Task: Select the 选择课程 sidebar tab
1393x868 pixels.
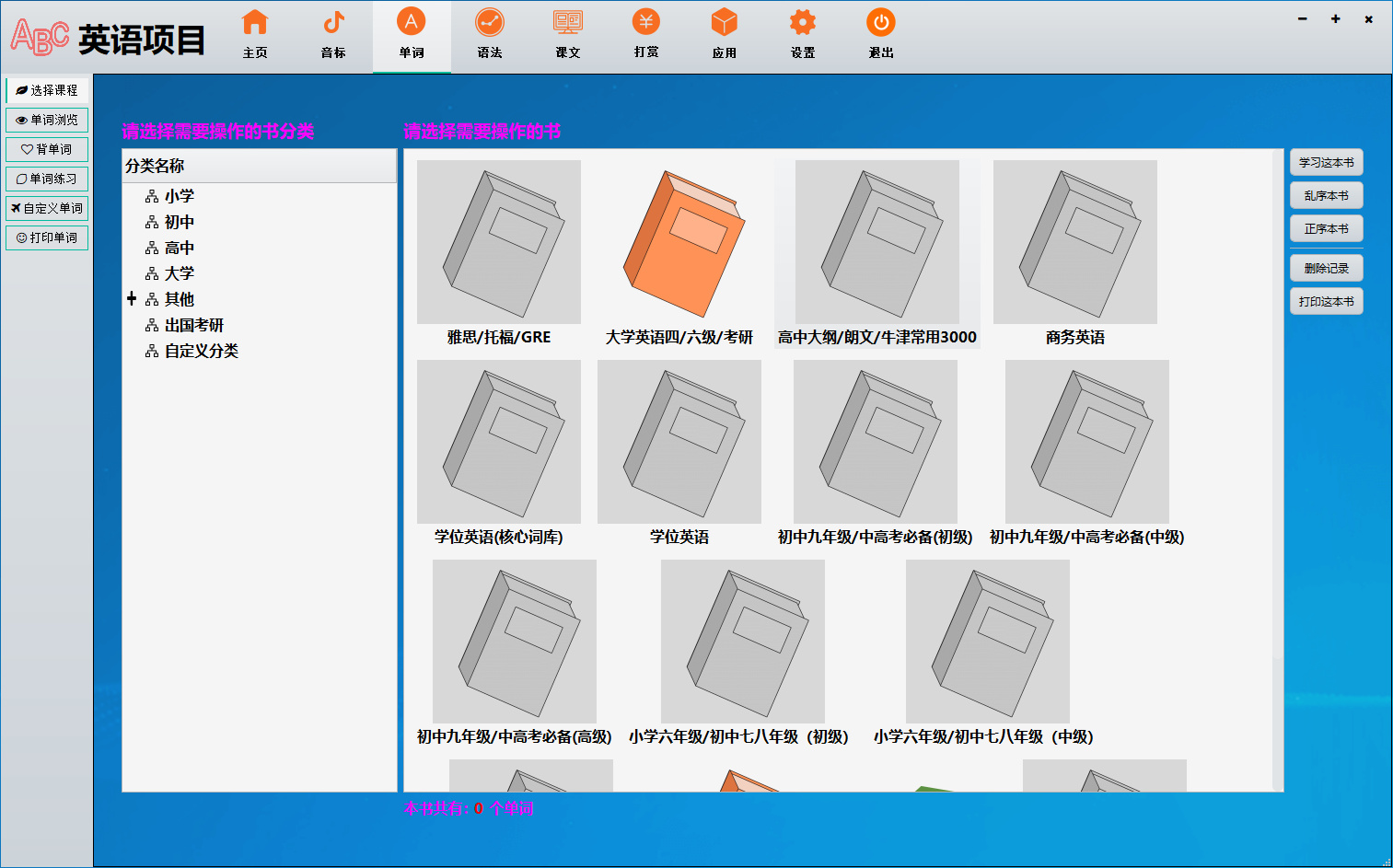Action: 47,90
